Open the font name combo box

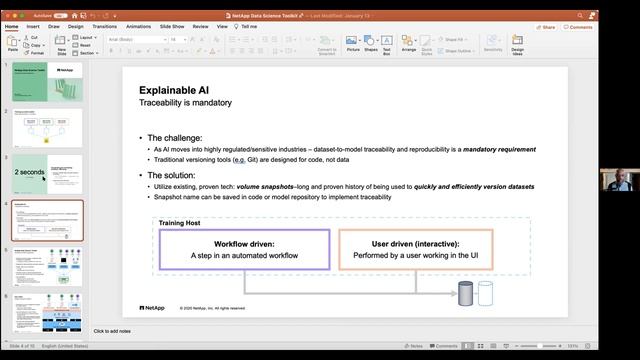click(x=137, y=40)
